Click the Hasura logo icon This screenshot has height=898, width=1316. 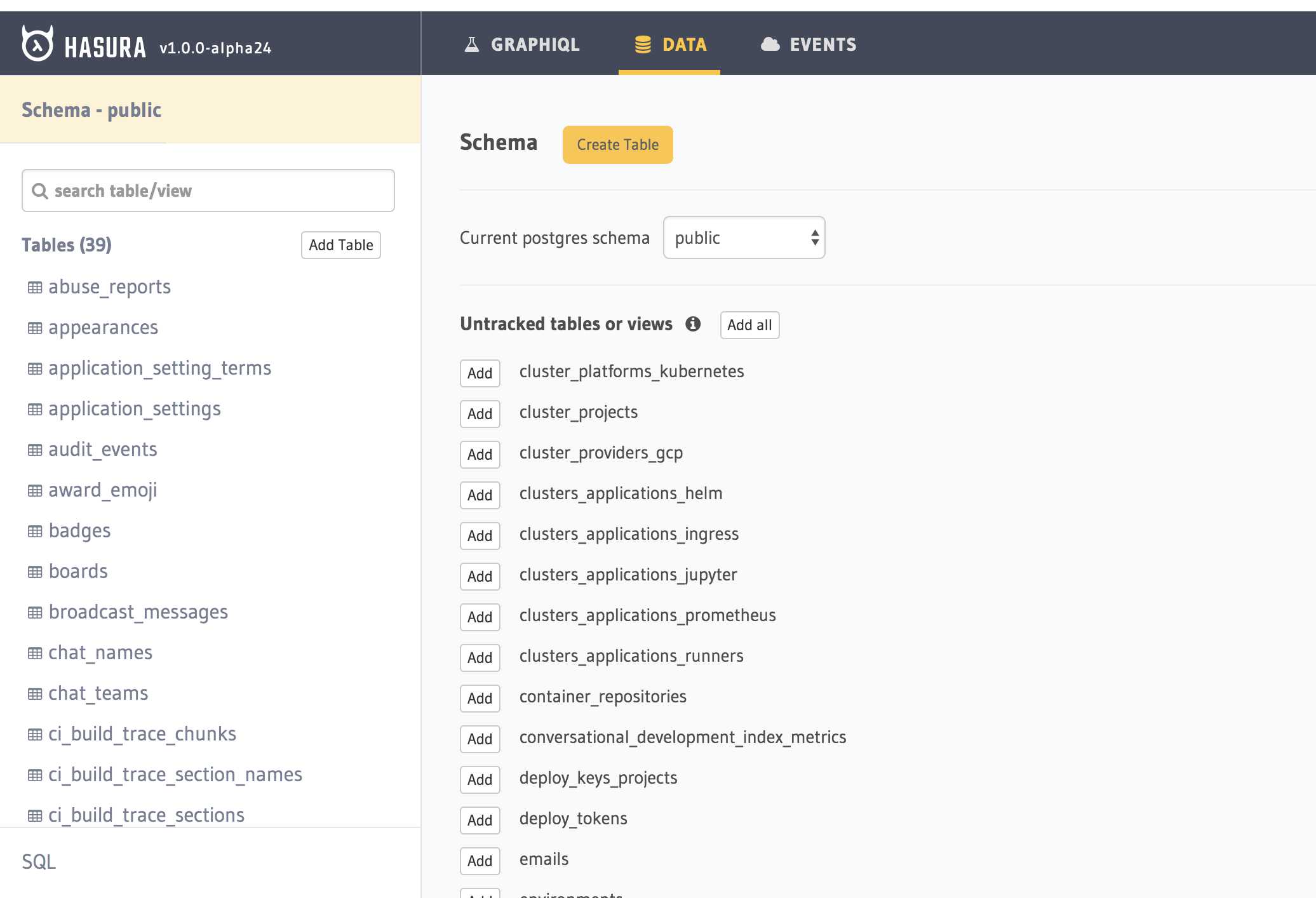(37, 44)
